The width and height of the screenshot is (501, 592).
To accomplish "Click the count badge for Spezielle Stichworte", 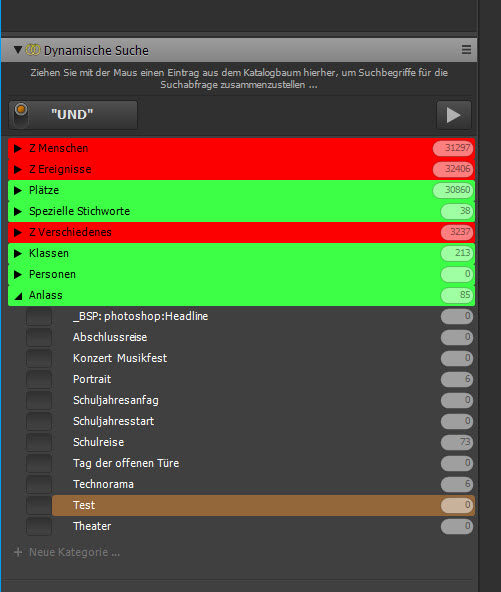I will point(457,211).
